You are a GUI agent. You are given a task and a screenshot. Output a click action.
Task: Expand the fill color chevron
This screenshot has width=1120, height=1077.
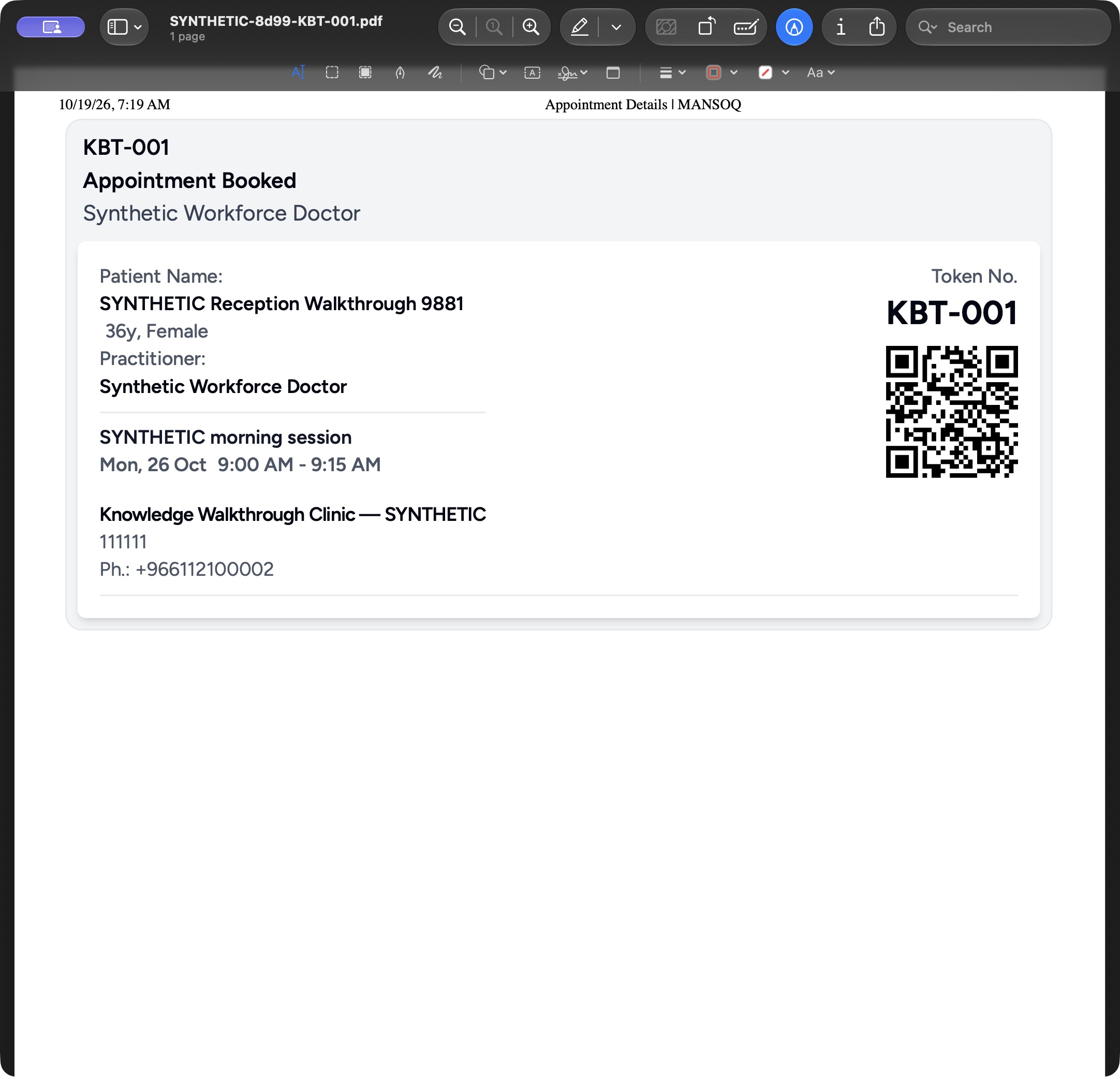click(786, 72)
